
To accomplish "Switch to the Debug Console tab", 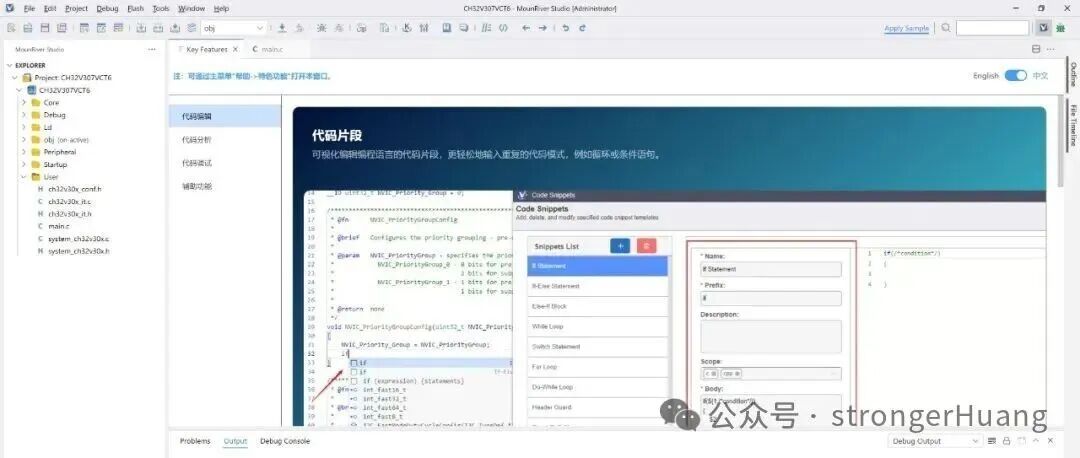I will click(285, 441).
